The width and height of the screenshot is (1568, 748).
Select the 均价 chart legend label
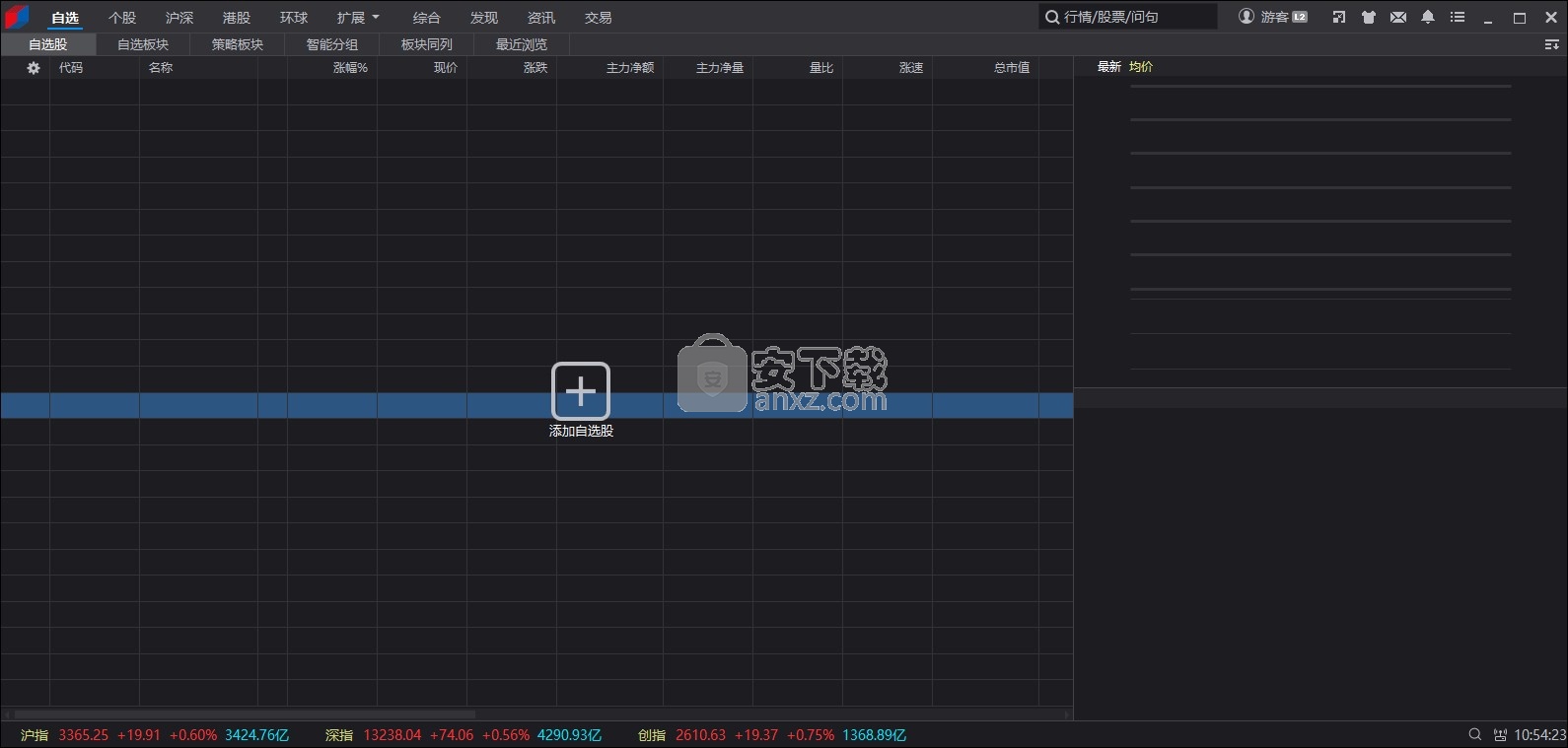coord(1141,67)
